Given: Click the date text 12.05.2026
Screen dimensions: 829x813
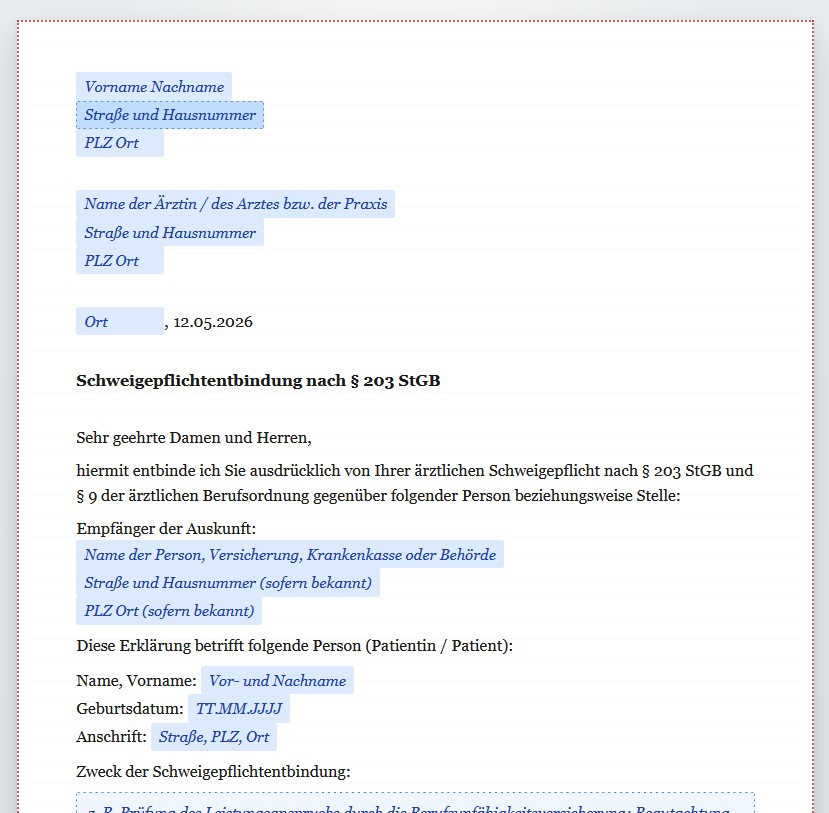Looking at the screenshot, I should [213, 322].
